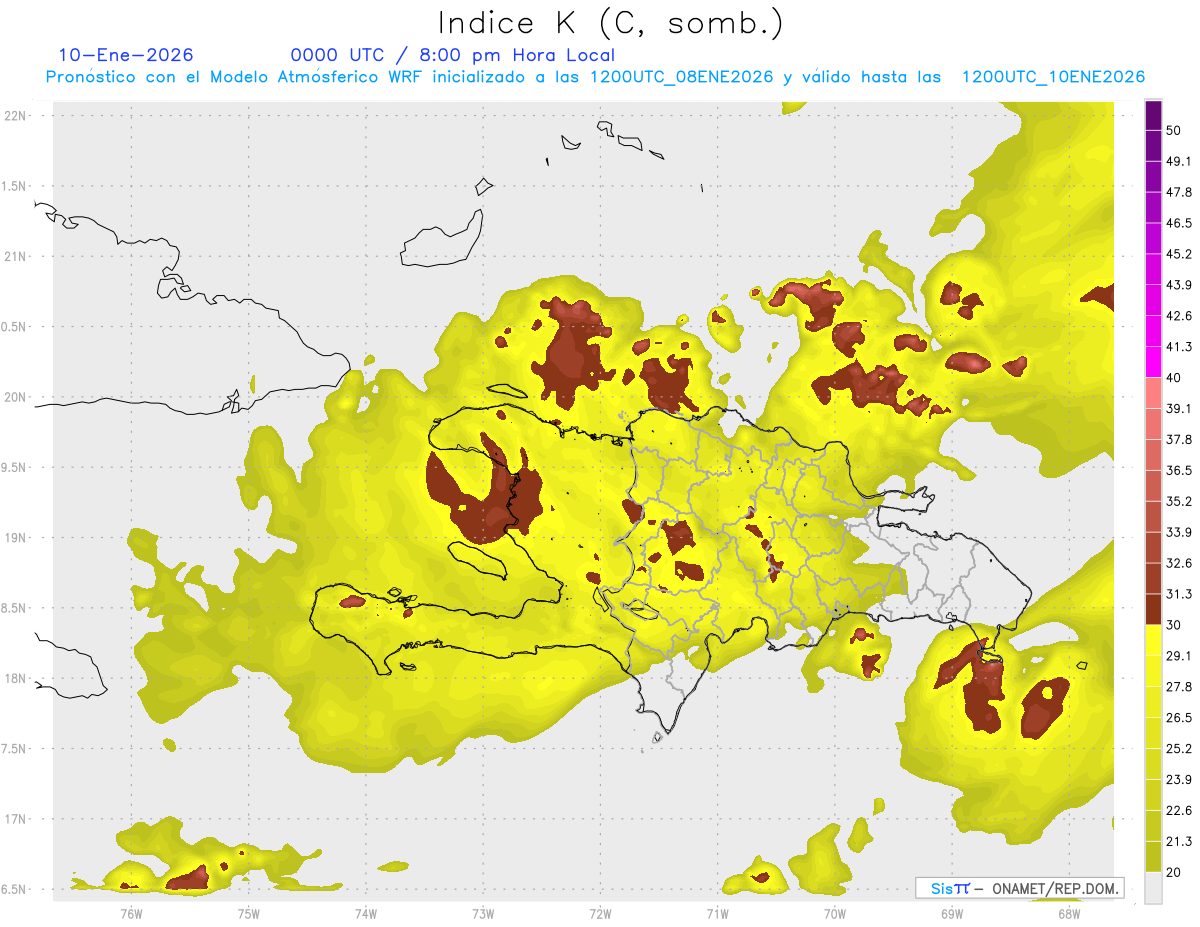The image size is (1200, 927).
Task: Click the colorbar value "46.5"
Action: tap(1178, 223)
